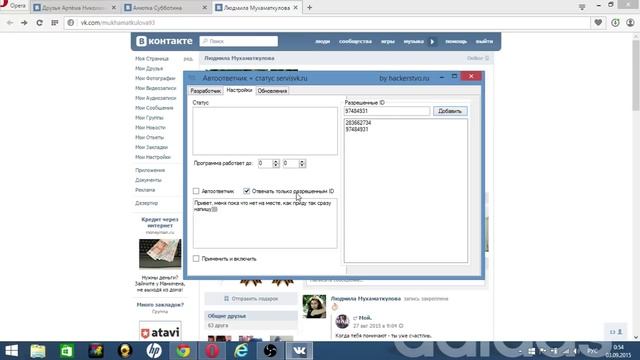Close the Людмила Мухаматкулова tab
Viewport: 640px width, 360px height.
point(296,7)
